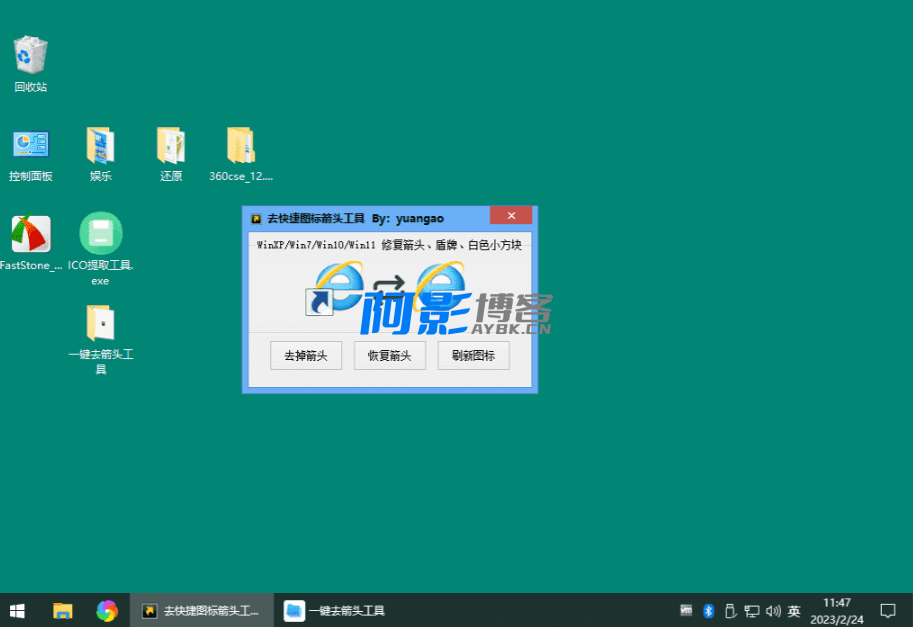Select the 控制面板 desktop icon

pyautogui.click(x=31, y=146)
